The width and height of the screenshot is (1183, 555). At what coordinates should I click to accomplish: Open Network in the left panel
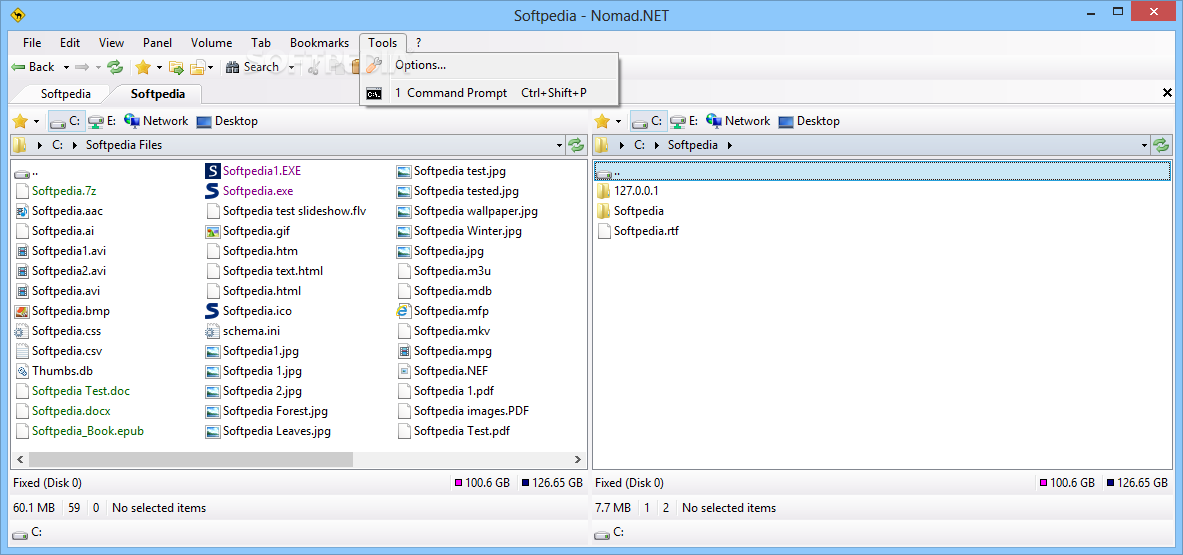[x=155, y=121]
